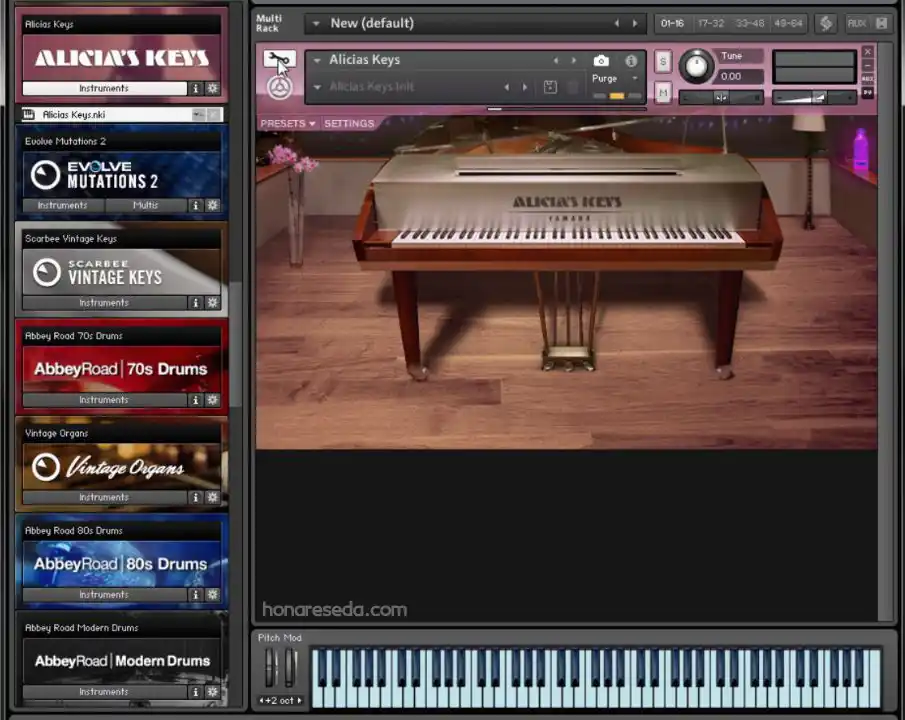905x720 pixels.
Task: Click Instruments under Abbey Road Modern Drums
Action: point(104,692)
